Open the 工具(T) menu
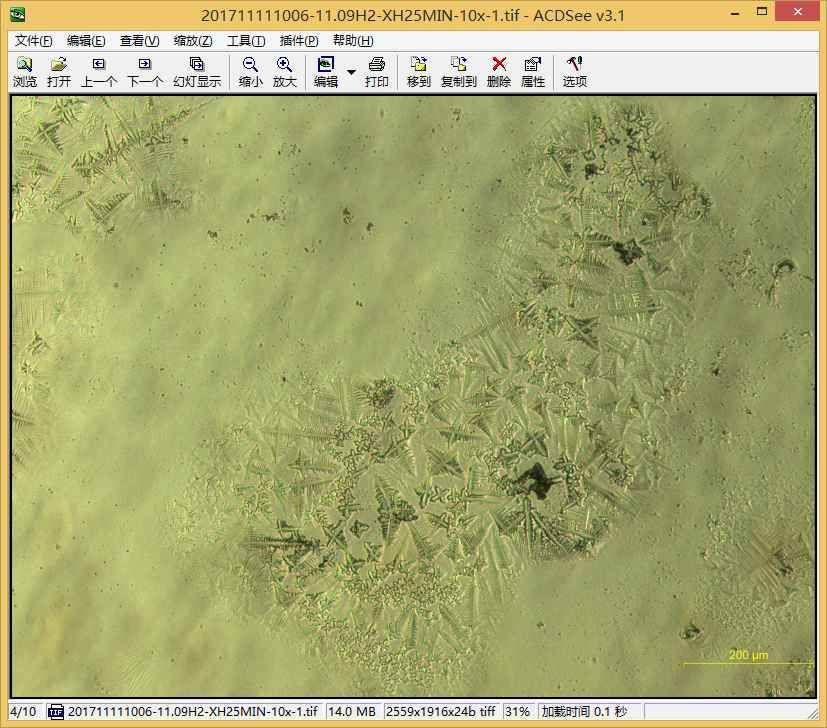Viewport: 827px width, 728px height. coord(246,41)
